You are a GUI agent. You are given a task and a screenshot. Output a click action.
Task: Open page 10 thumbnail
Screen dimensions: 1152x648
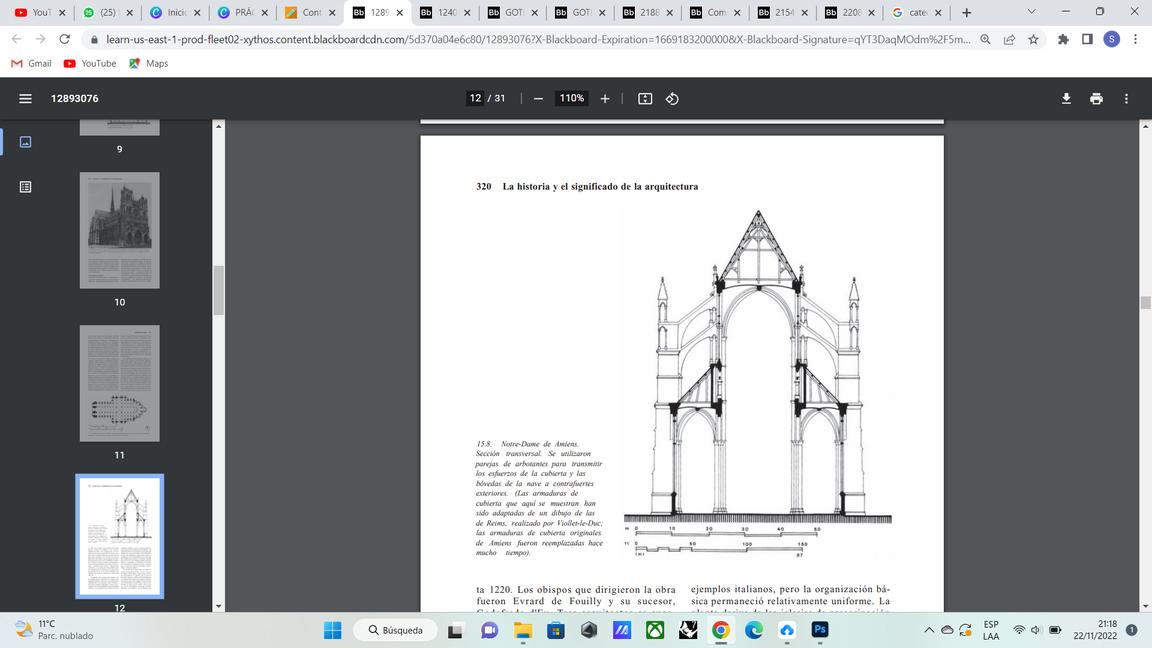click(119, 230)
